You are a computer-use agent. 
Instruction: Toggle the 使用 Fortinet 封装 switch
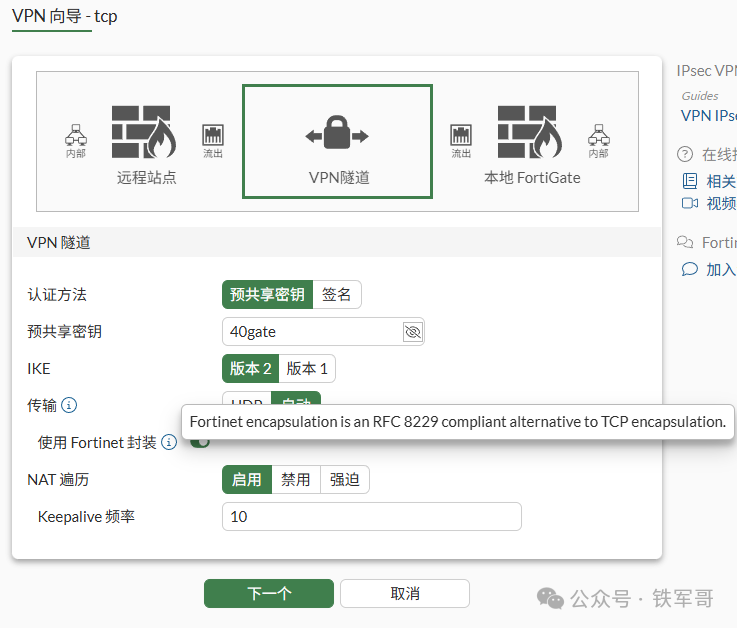coord(200,443)
